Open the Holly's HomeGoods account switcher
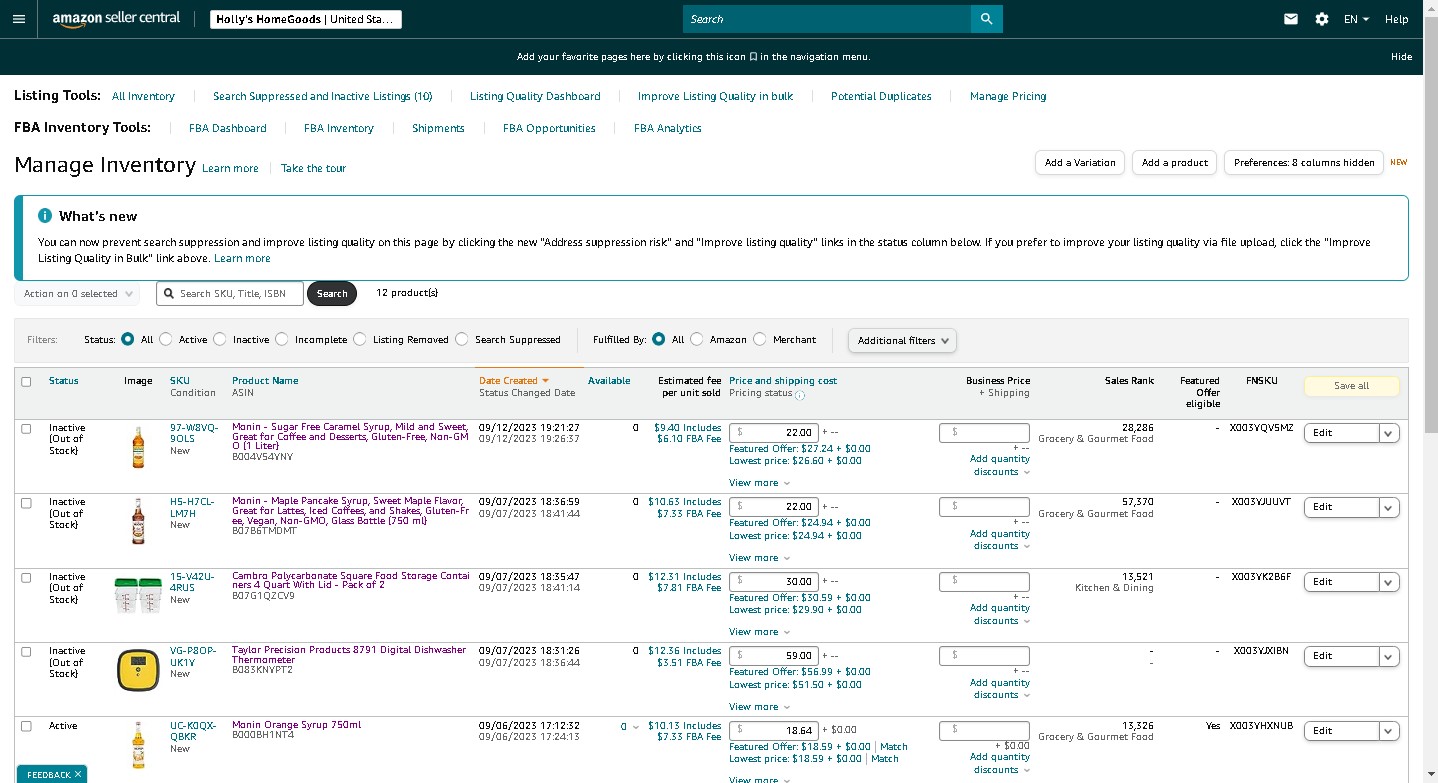 [x=306, y=19]
